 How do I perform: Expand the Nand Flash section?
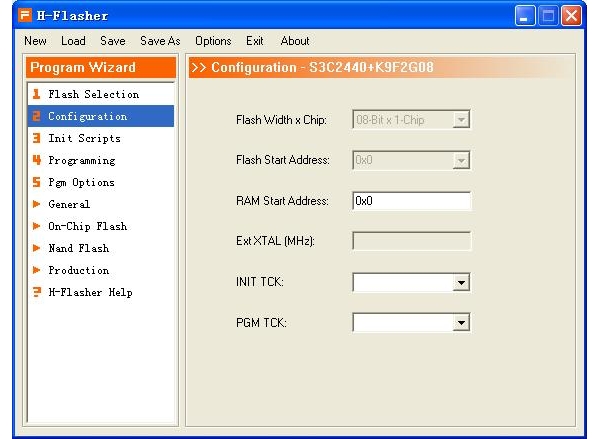[x=35, y=248]
